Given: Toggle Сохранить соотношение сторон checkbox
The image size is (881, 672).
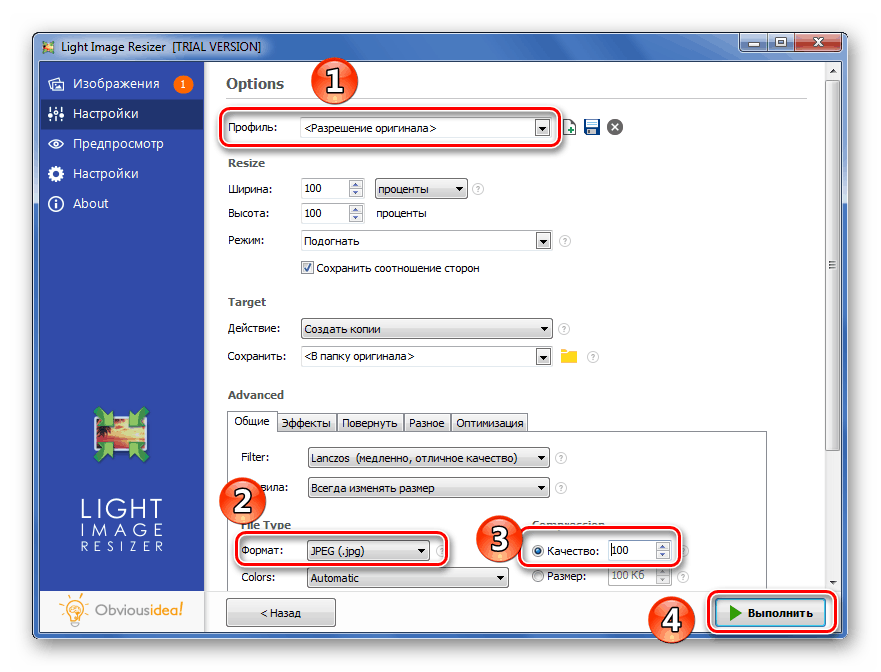Looking at the screenshot, I should click(x=307, y=267).
